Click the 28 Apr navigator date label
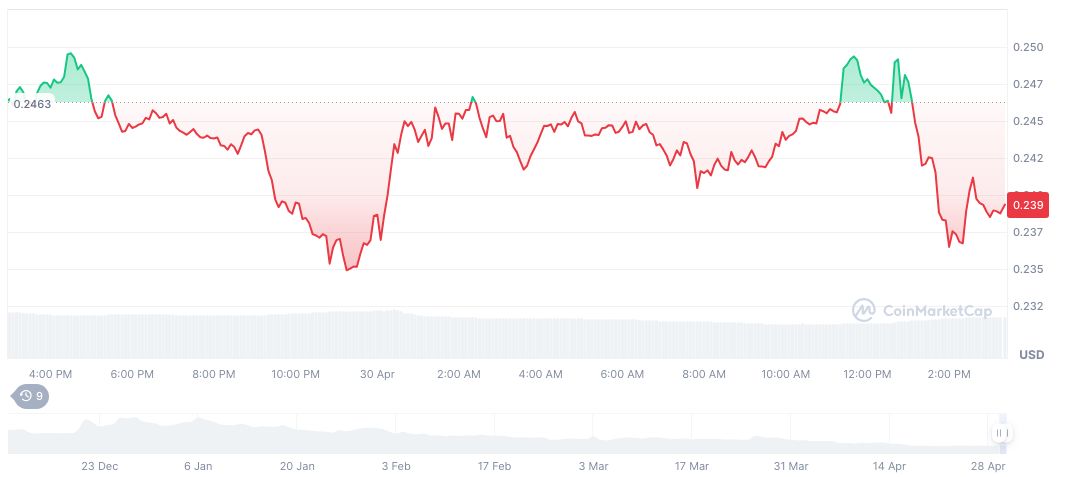Screen dimensions: 1072x477 coord(987,467)
